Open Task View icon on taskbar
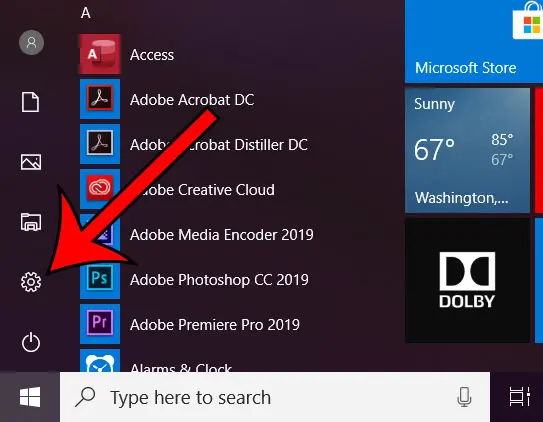This screenshot has width=543, height=422. tap(519, 397)
